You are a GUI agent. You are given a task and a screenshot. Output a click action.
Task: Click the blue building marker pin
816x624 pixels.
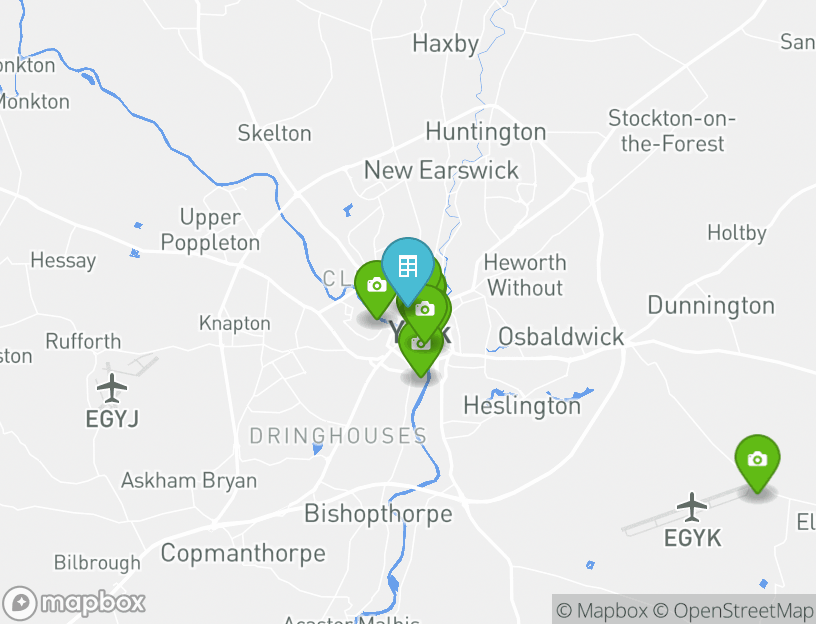pos(407,270)
